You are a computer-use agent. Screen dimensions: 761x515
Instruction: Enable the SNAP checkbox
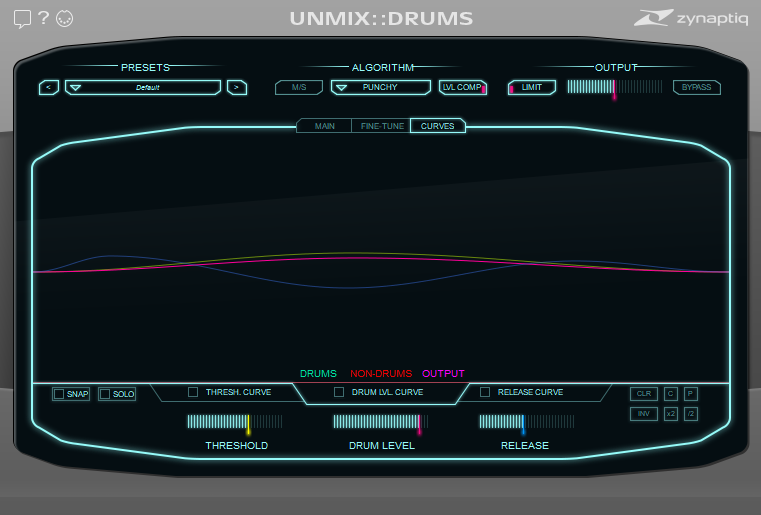[x=59, y=394]
